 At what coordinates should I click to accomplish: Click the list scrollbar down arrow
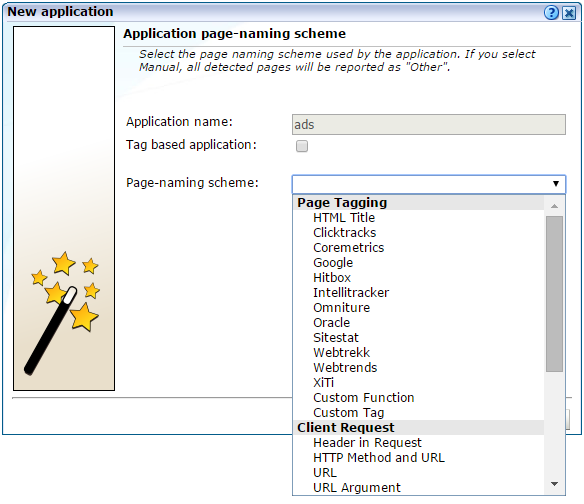click(x=554, y=484)
